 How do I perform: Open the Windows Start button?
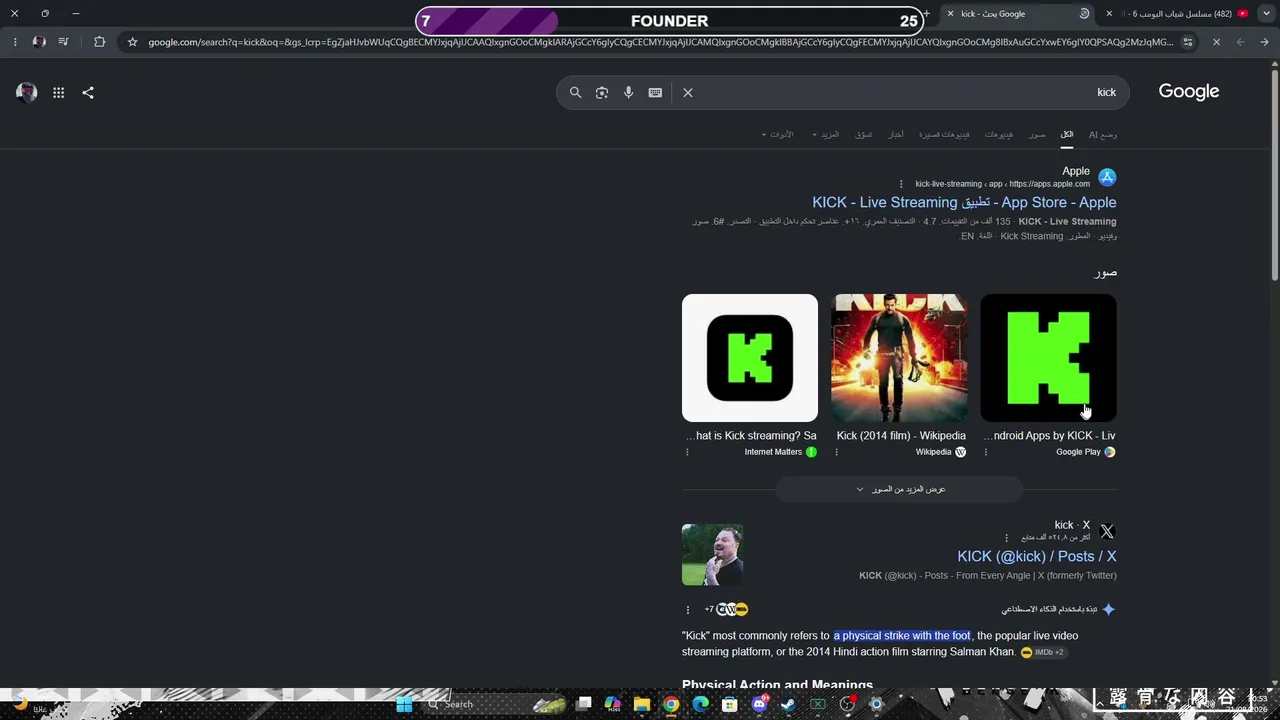[404, 704]
